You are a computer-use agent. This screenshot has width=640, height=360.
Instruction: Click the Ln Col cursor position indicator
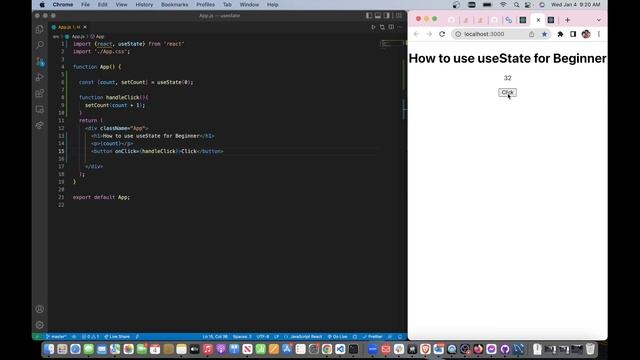pos(215,336)
